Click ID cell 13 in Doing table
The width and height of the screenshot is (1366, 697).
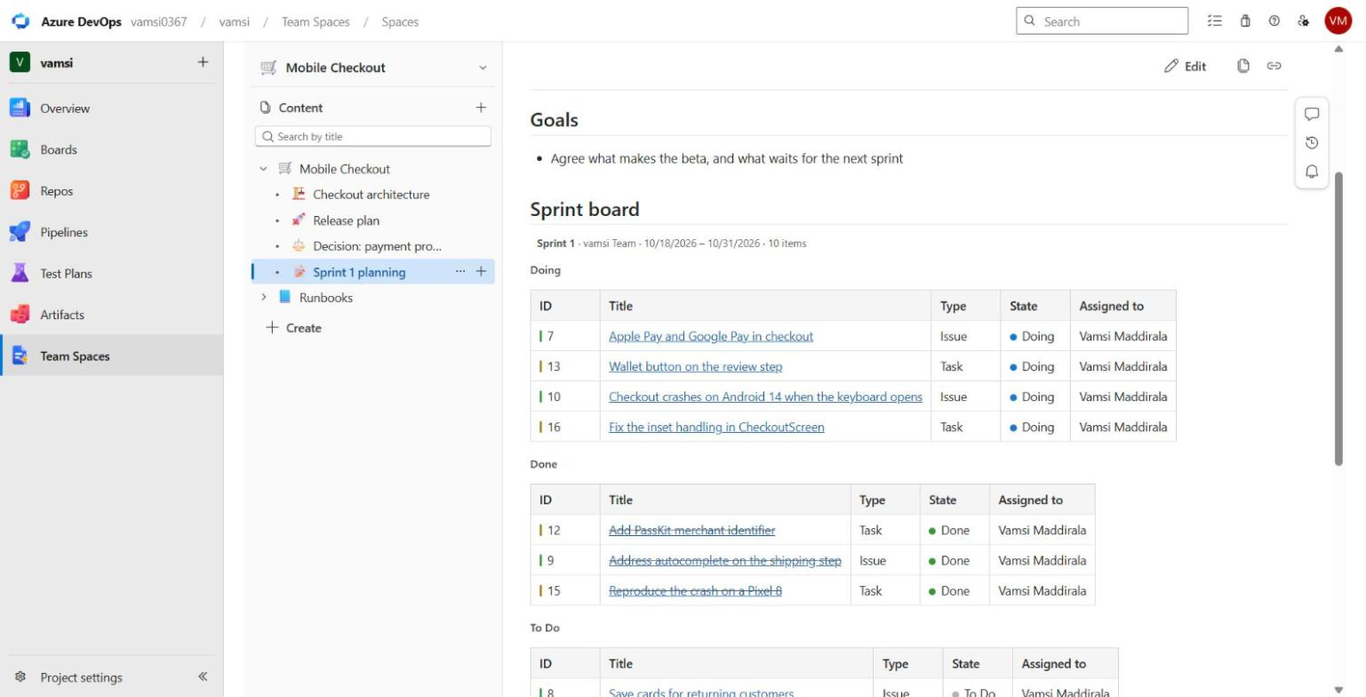565,366
